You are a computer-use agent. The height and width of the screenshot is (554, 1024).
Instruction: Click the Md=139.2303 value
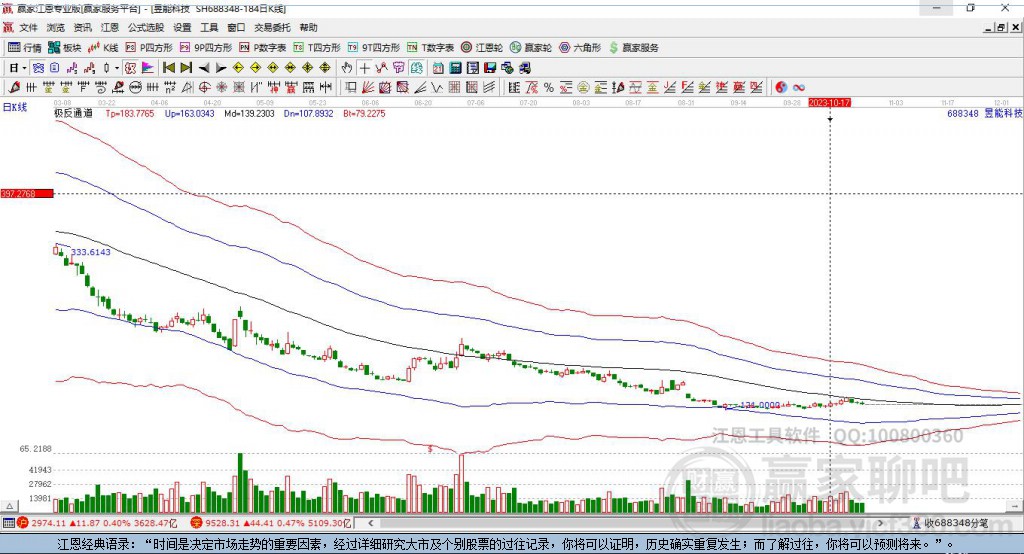point(249,113)
